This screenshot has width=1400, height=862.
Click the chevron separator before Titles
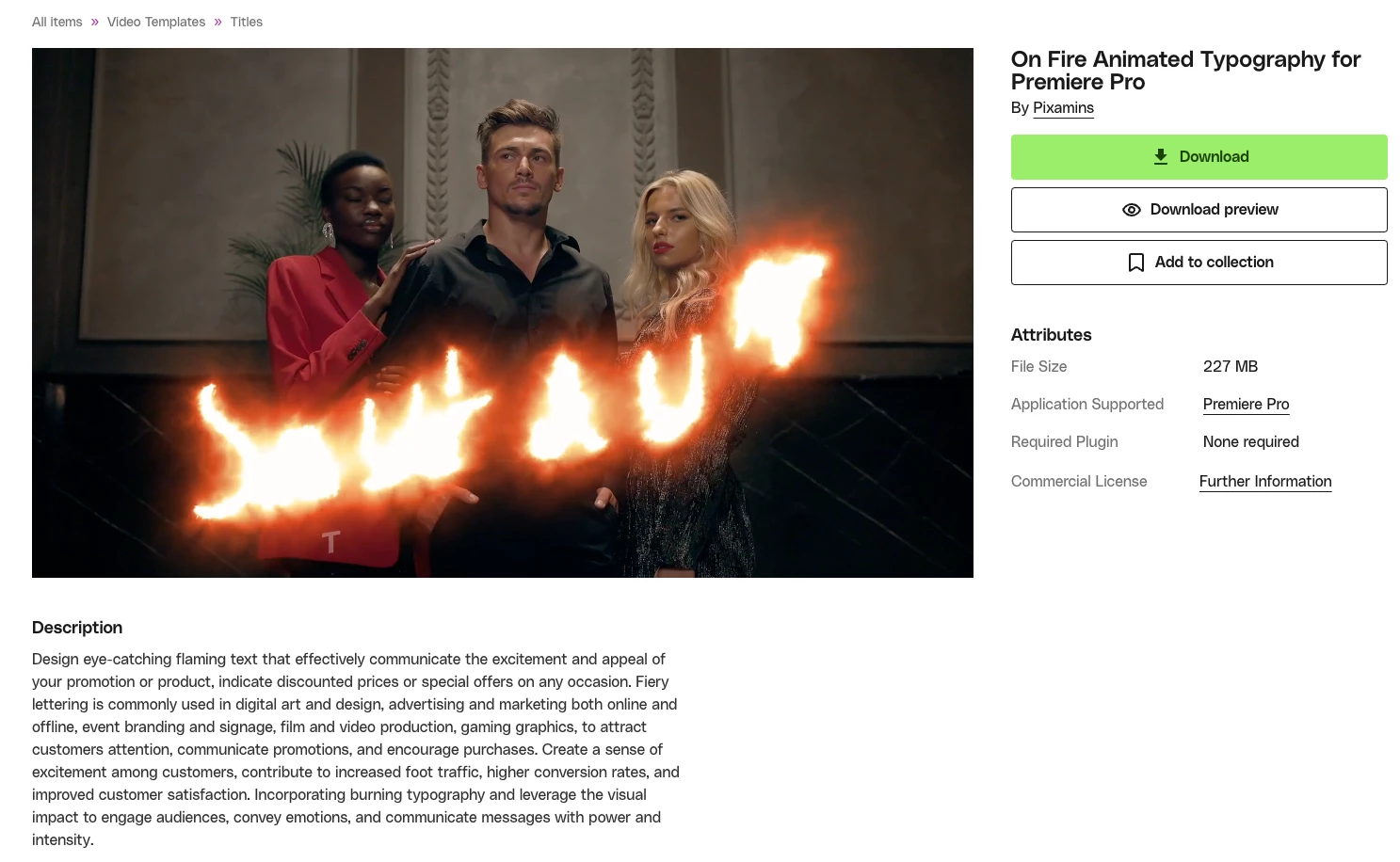(218, 22)
